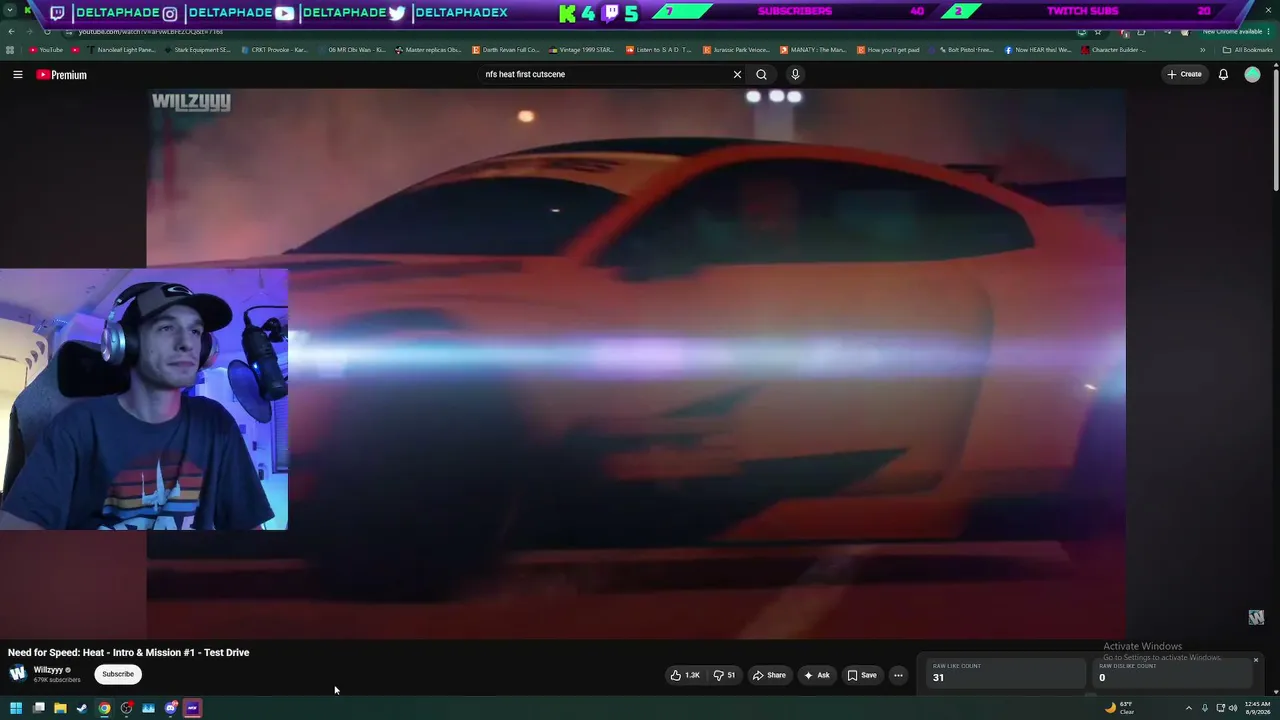Click the video title text
The height and width of the screenshot is (720, 1280).
pyautogui.click(x=129, y=652)
